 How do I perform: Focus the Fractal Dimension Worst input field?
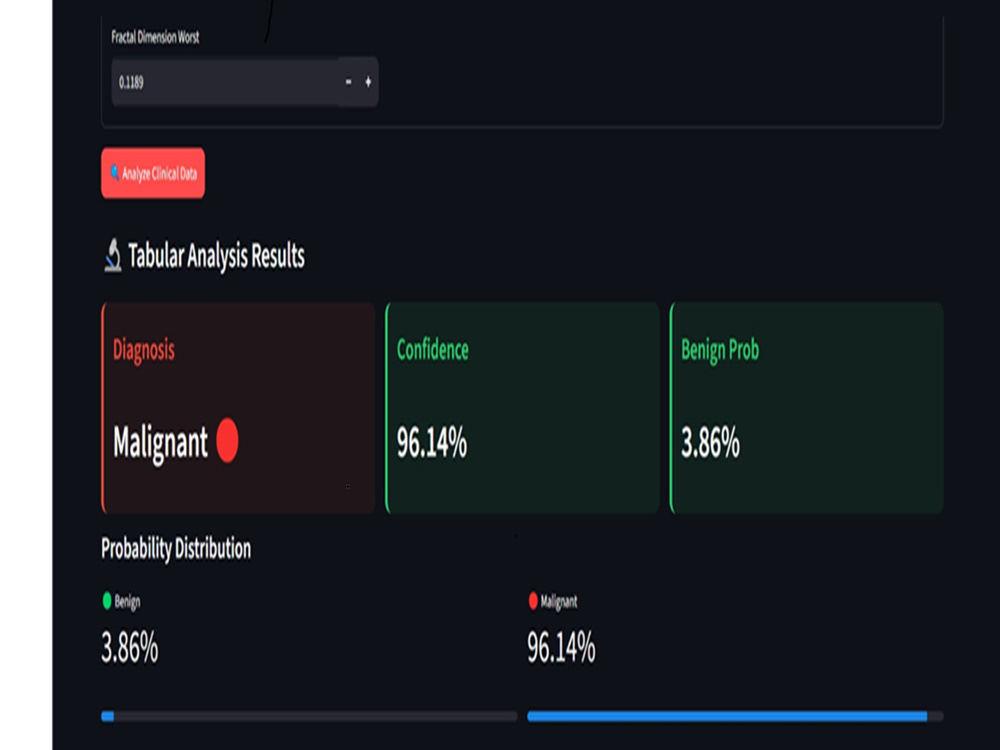pyautogui.click(x=225, y=82)
